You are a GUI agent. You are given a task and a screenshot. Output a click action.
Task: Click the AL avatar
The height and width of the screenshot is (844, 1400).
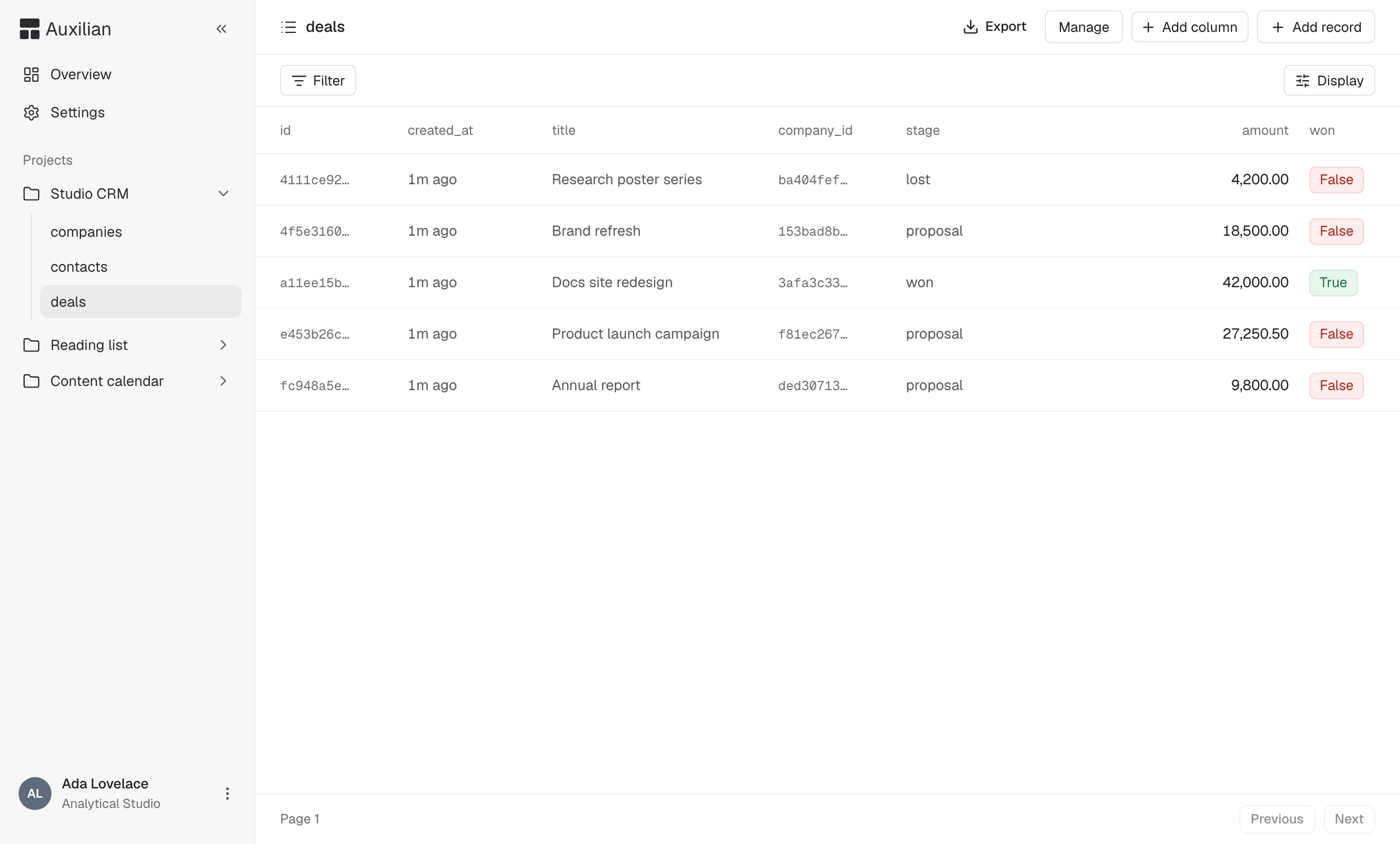coord(34,794)
